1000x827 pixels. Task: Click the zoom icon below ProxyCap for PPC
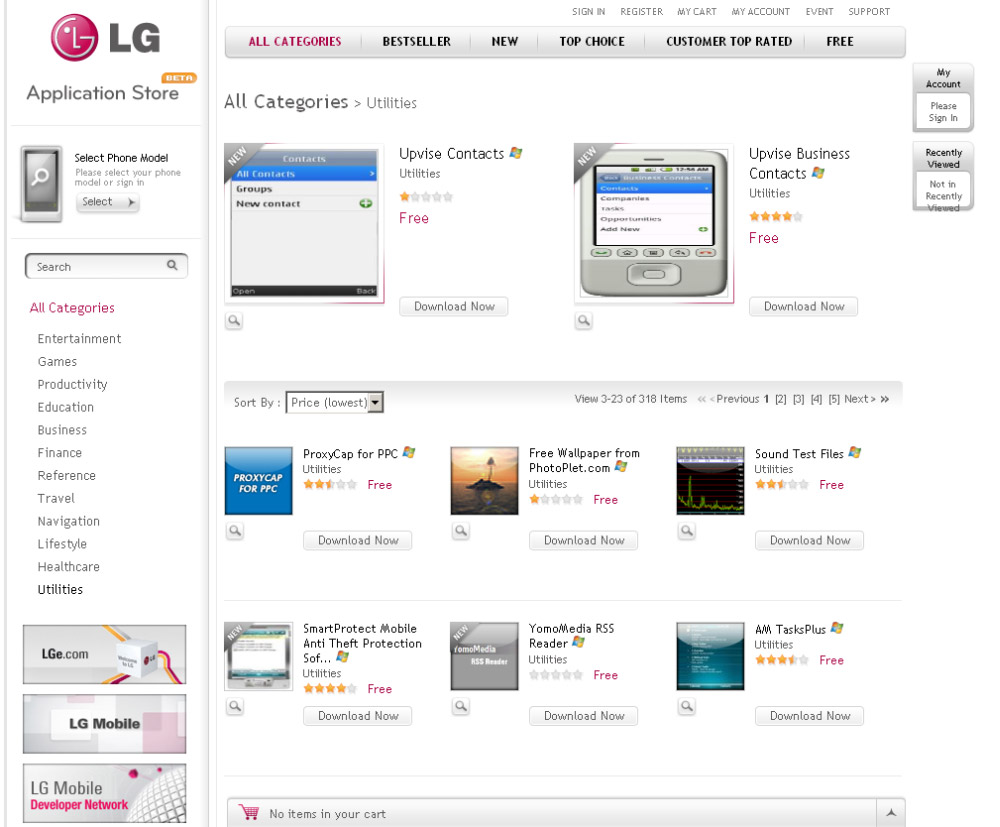pos(235,531)
